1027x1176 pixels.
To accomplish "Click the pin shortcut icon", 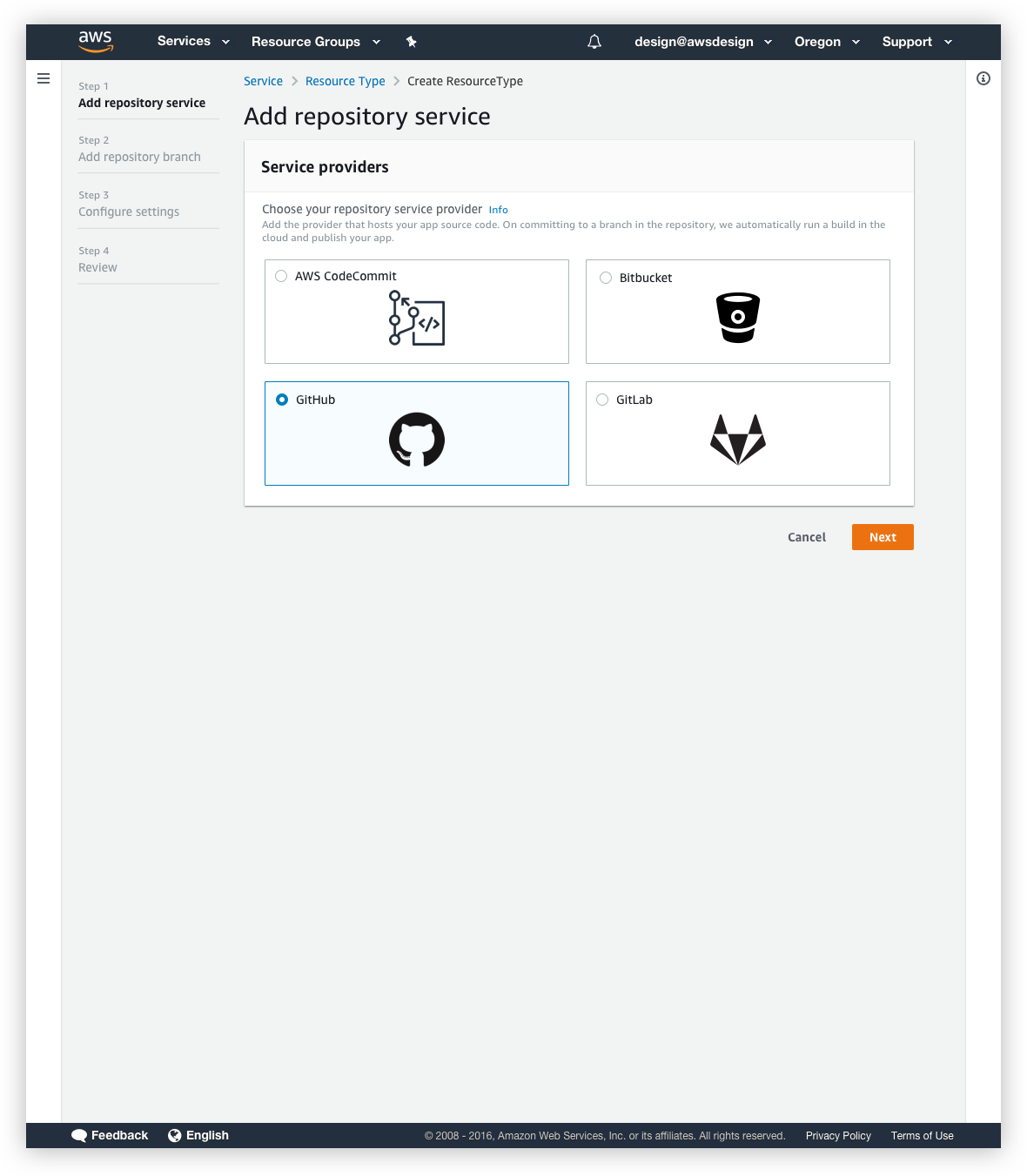I will pyautogui.click(x=412, y=42).
